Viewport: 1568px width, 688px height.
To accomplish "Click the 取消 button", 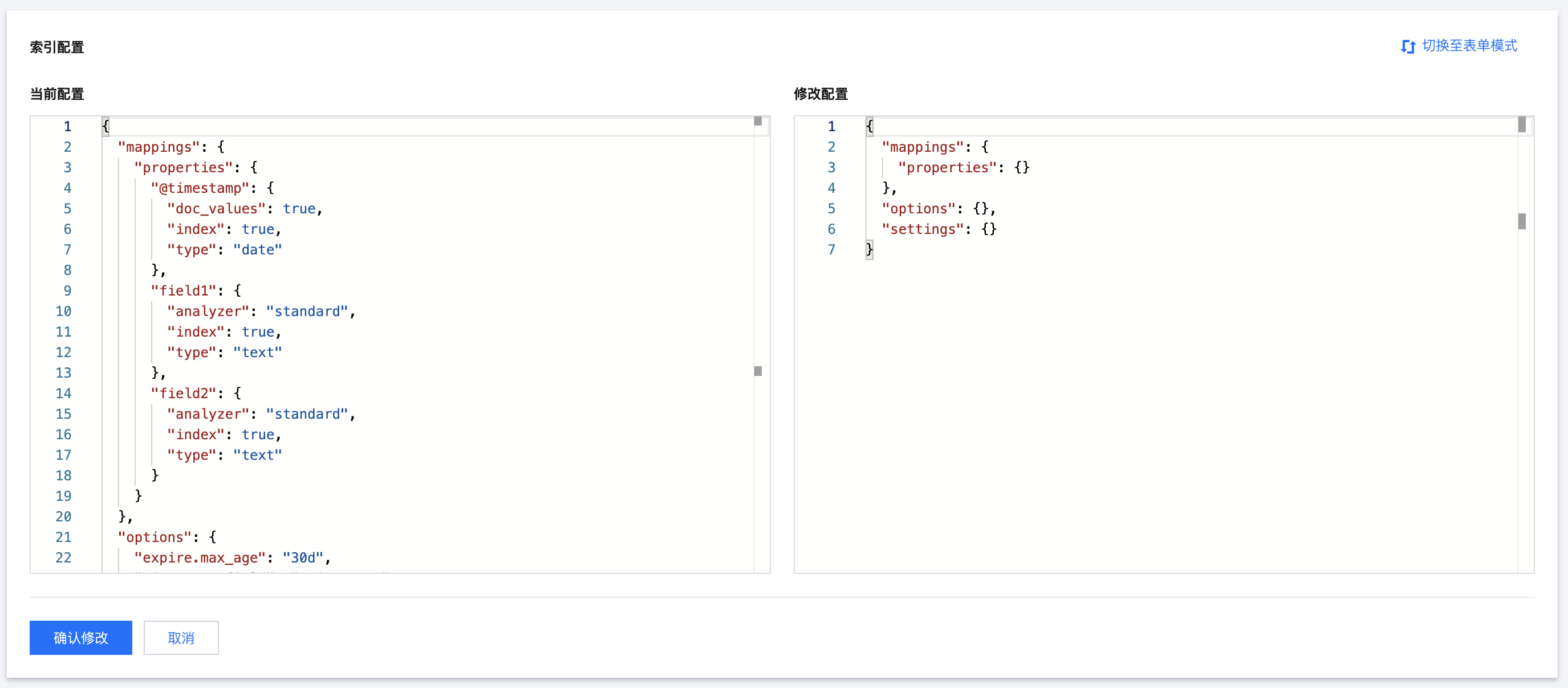I will click(x=181, y=637).
